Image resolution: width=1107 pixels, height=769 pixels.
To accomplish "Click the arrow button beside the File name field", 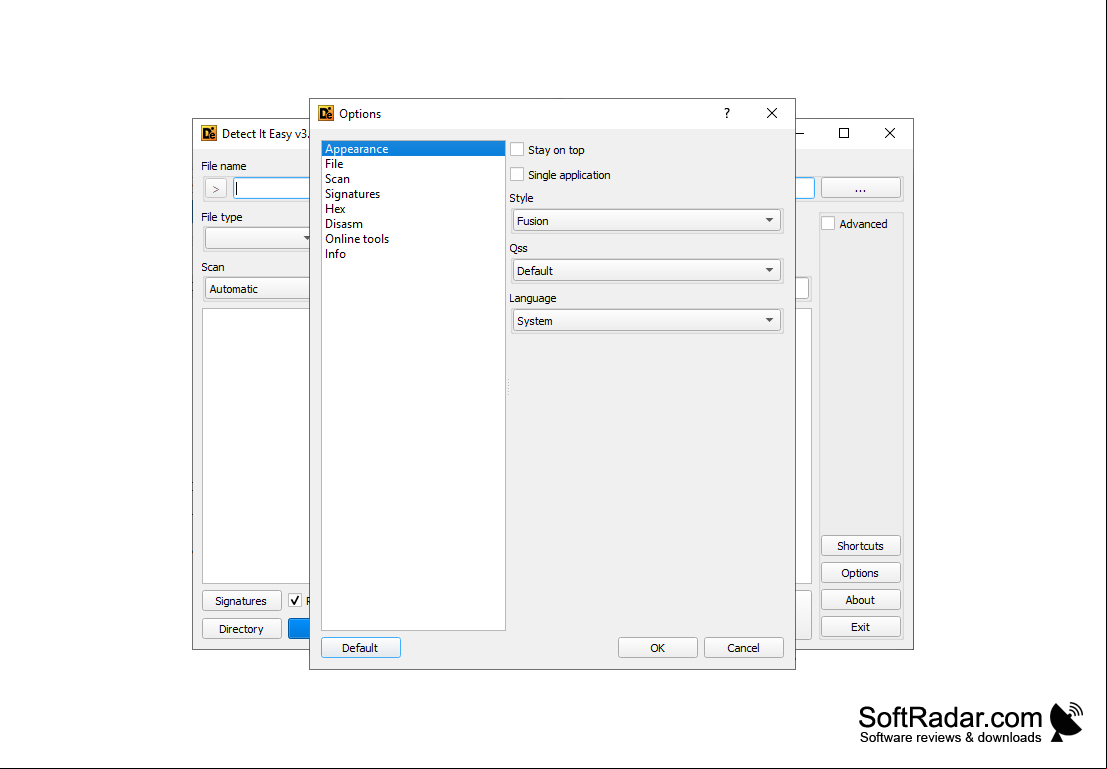I will [216, 189].
